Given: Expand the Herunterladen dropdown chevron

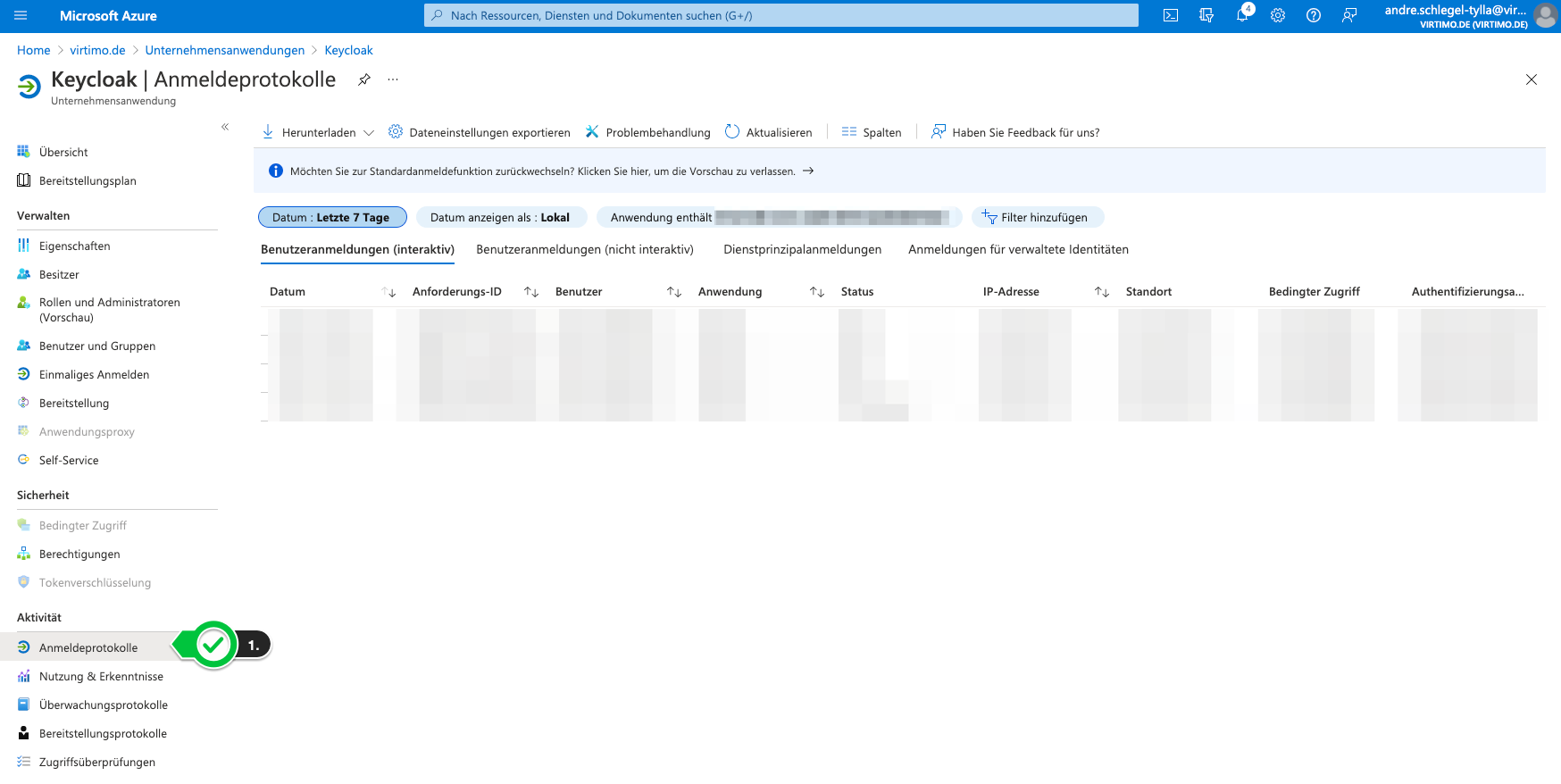Looking at the screenshot, I should point(369,132).
